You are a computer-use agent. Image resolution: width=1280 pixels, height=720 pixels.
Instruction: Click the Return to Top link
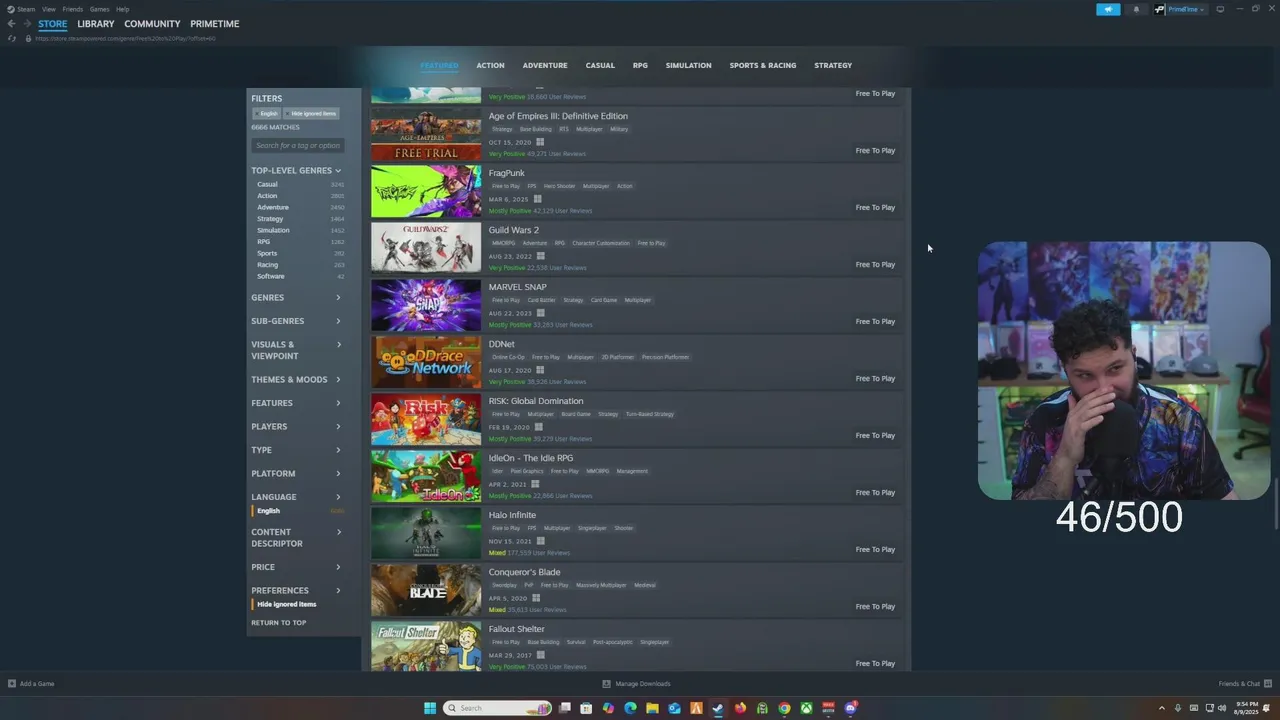tap(279, 623)
